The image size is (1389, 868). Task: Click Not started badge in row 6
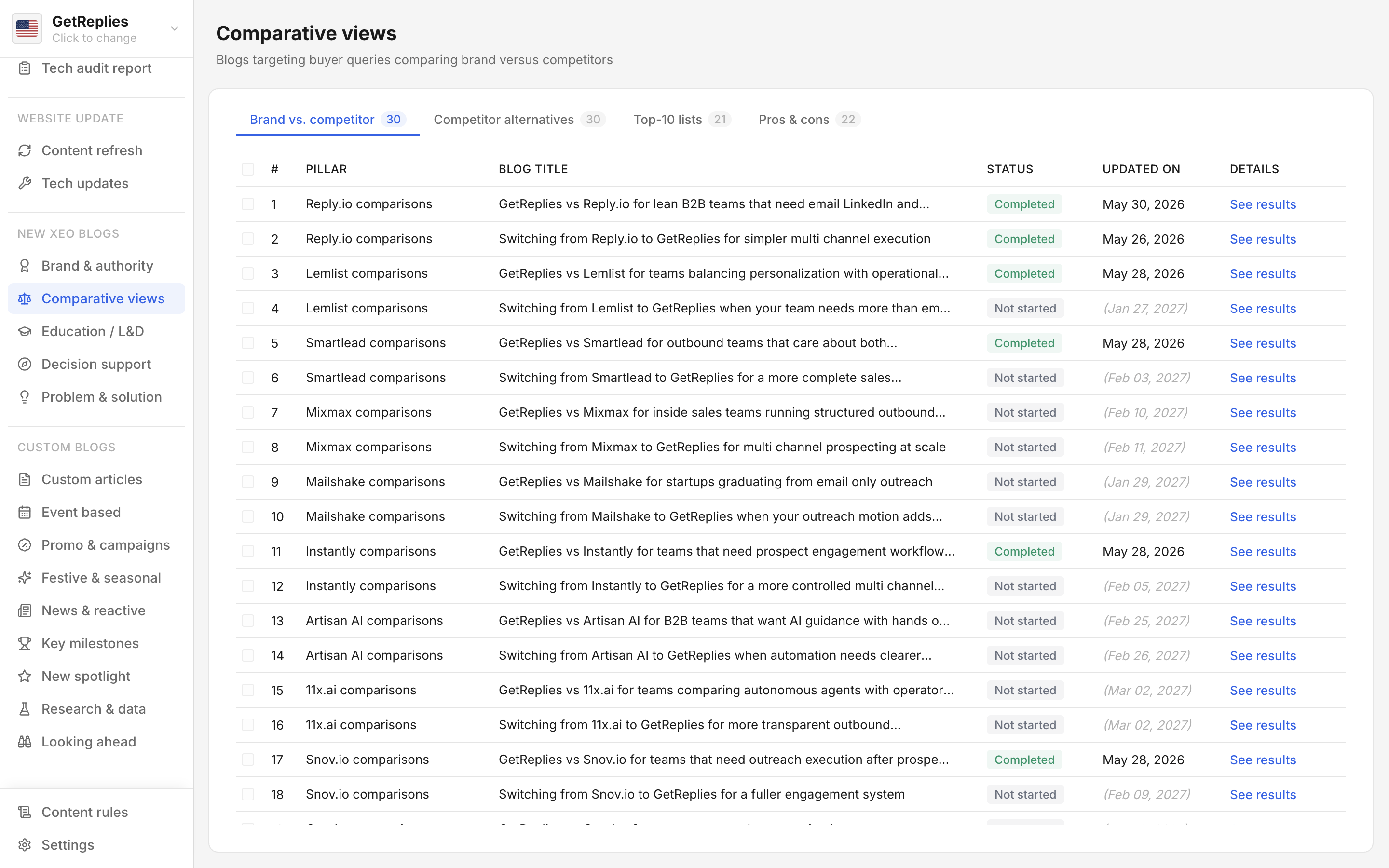[1025, 378]
